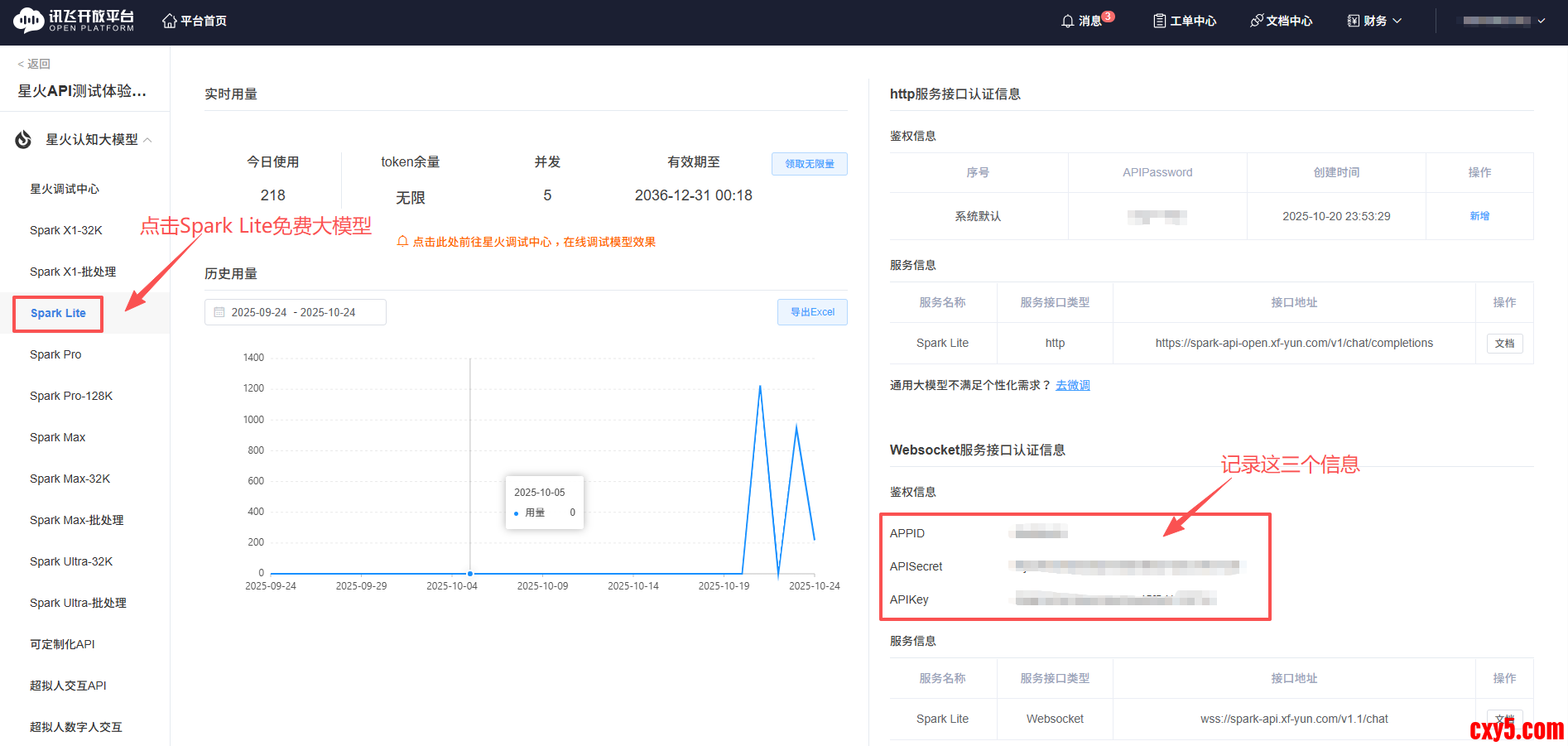Click the 领取无限量 button

coord(809,164)
